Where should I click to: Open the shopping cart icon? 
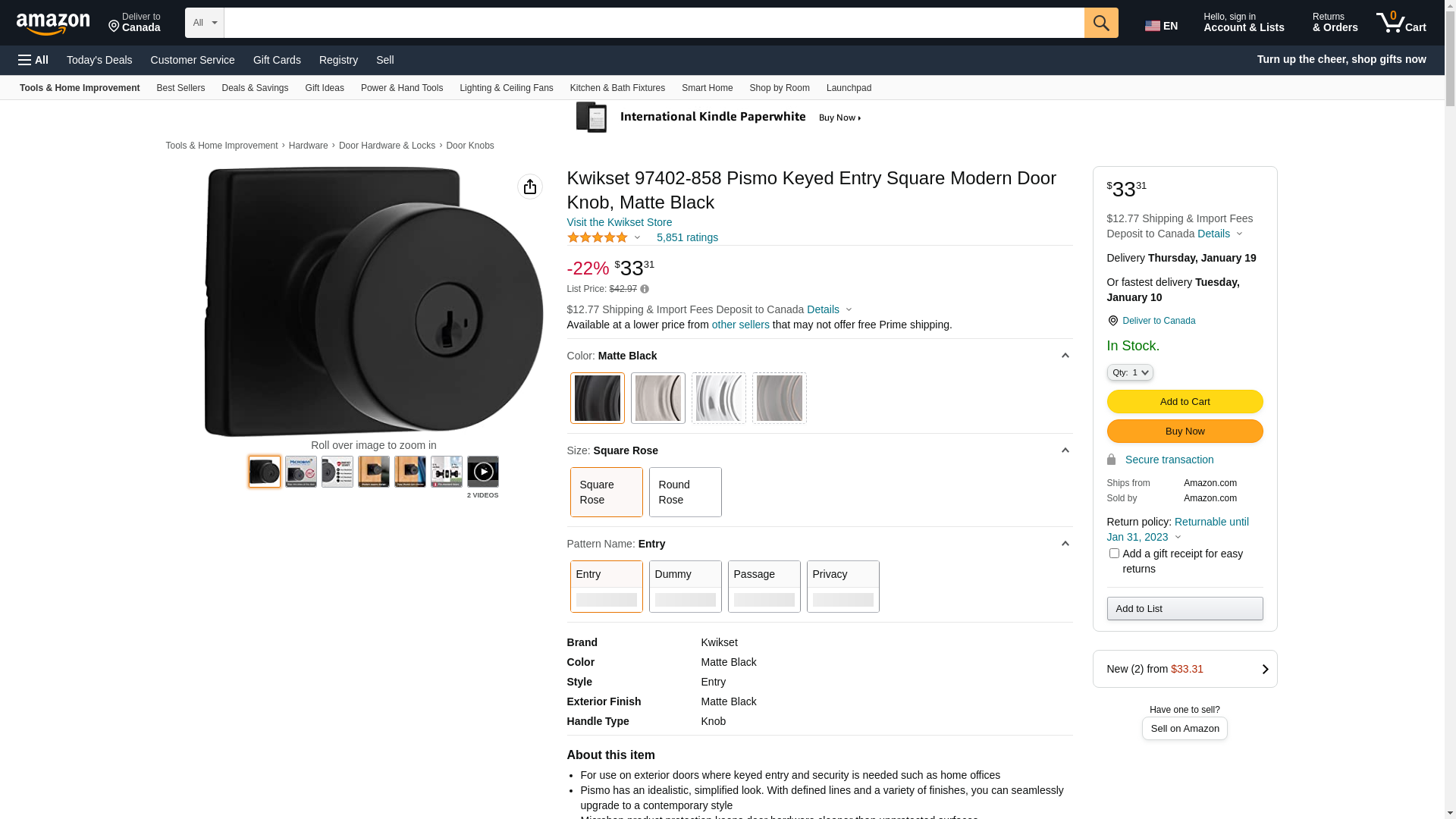point(1401,23)
